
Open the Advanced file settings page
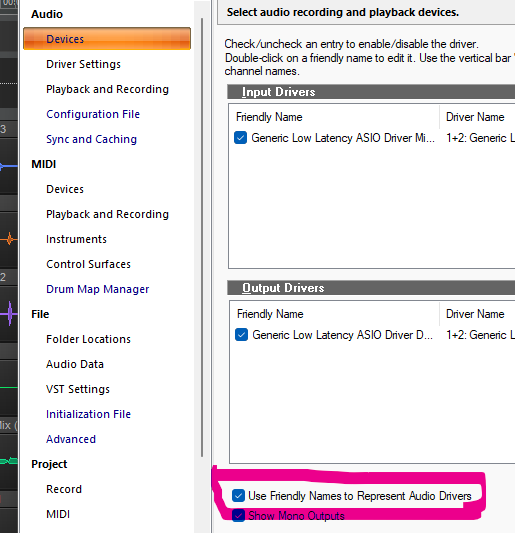(71, 439)
